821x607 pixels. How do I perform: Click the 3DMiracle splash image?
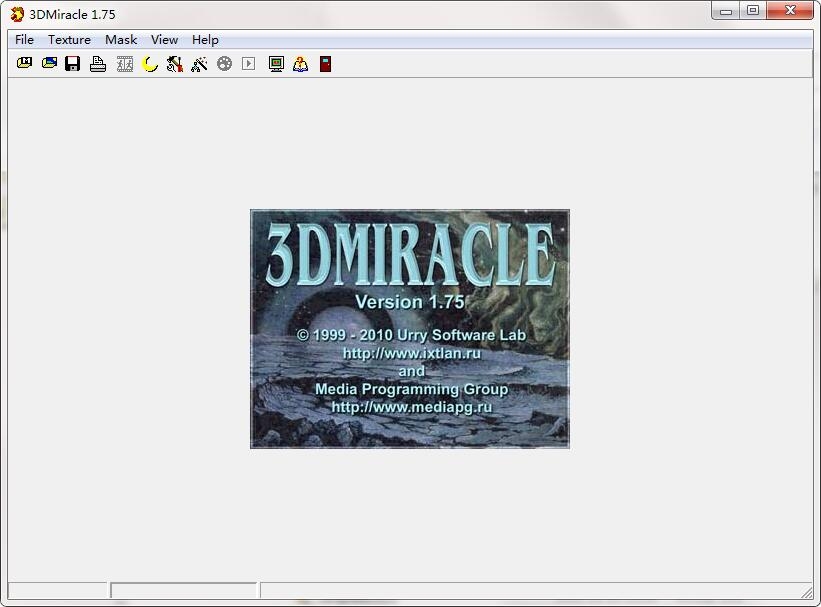tap(409, 328)
